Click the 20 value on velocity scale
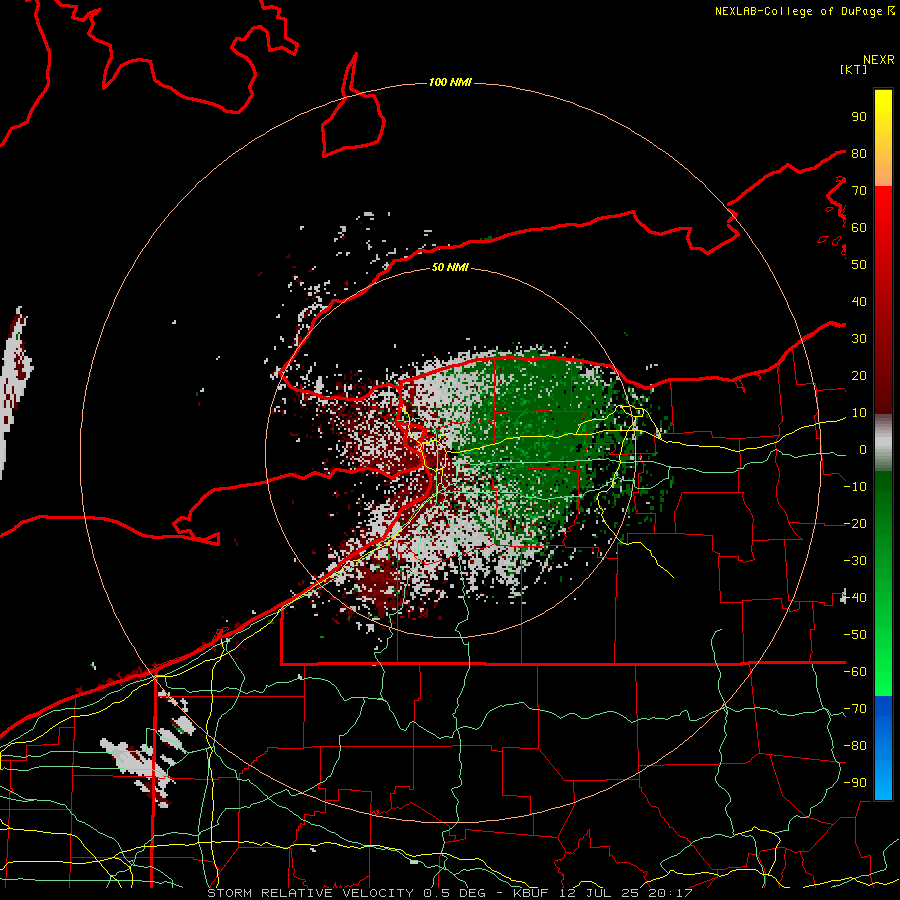The height and width of the screenshot is (900, 900). pyautogui.click(x=859, y=376)
